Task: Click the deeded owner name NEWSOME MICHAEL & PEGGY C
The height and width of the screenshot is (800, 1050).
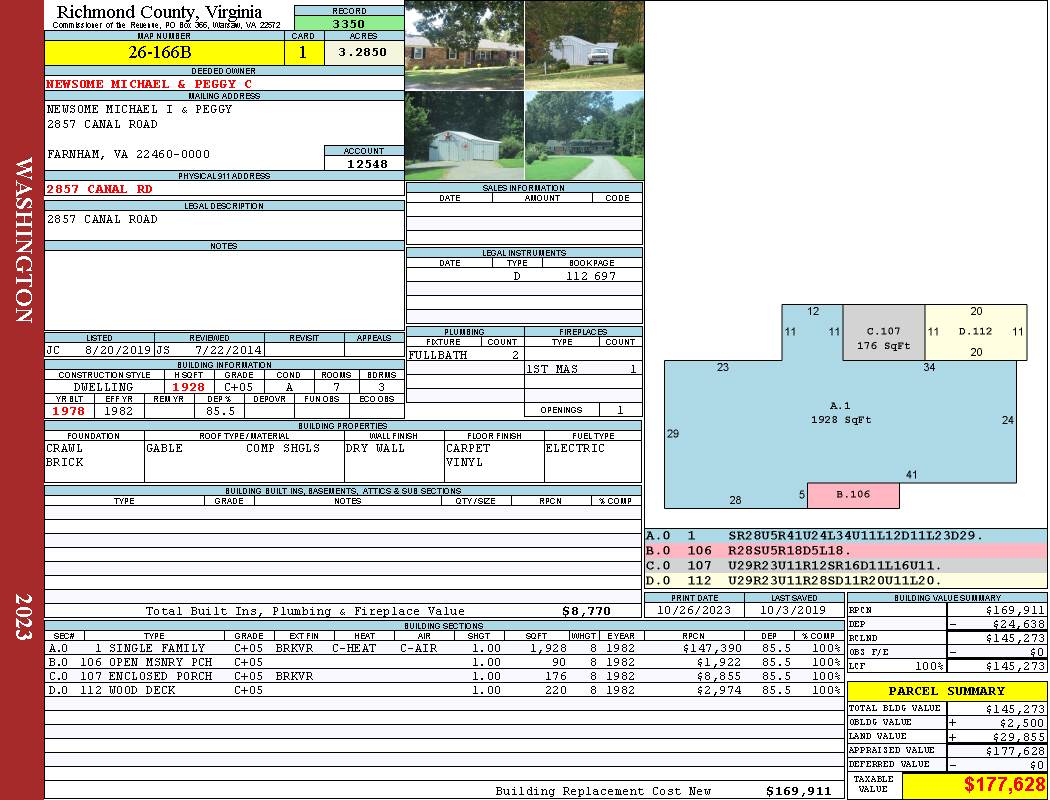Action: (149, 84)
